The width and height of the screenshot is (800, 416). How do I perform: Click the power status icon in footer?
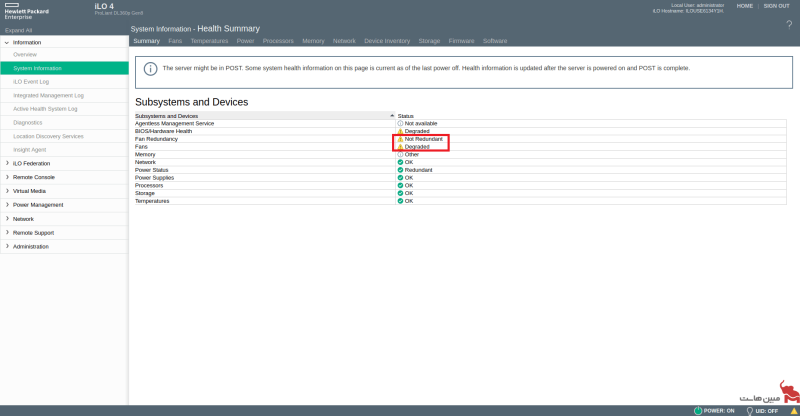698,410
